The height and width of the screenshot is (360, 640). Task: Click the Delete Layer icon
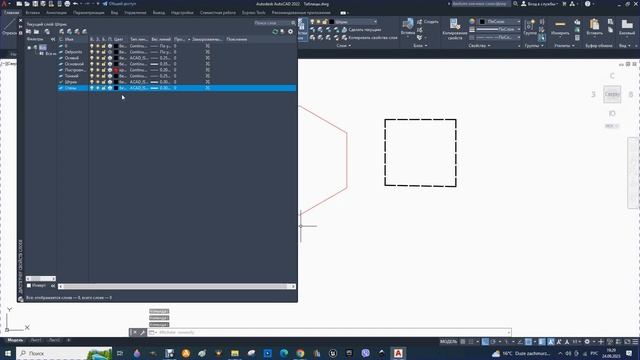[77, 31]
